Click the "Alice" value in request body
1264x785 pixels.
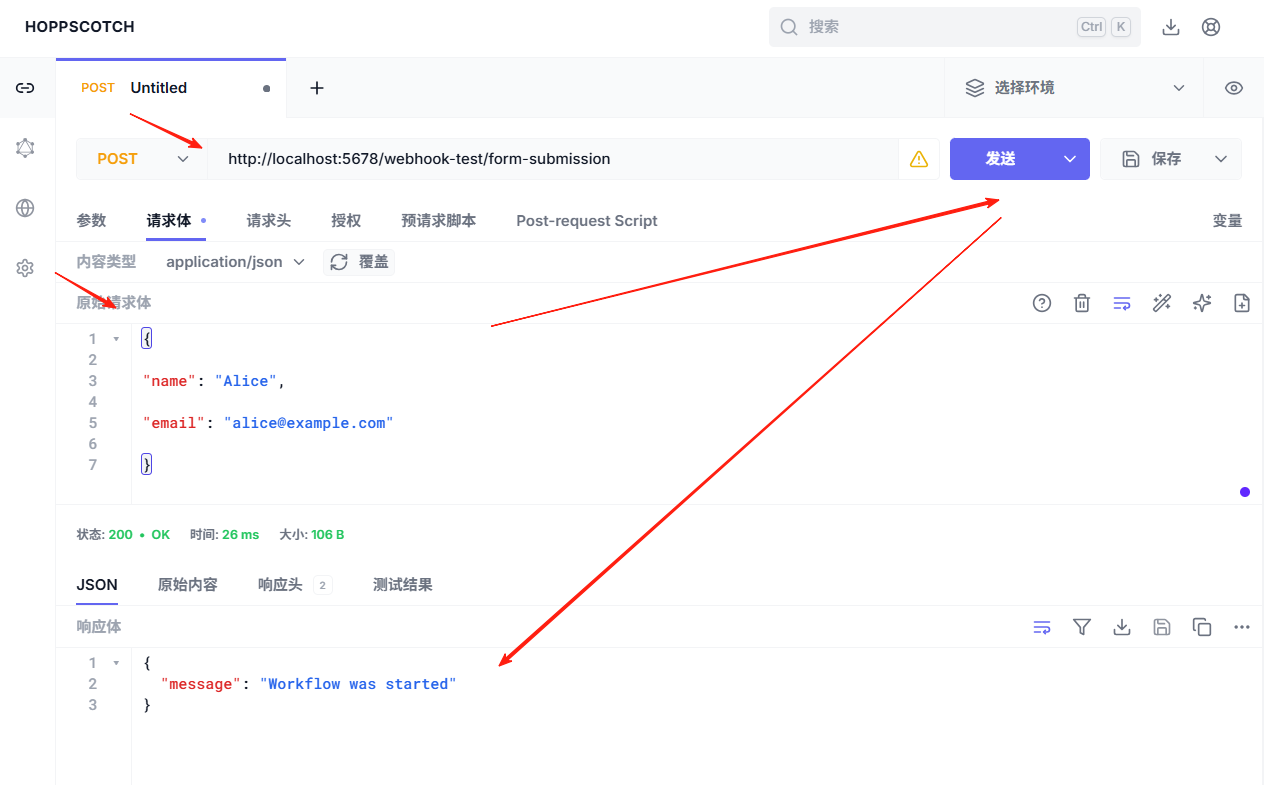(246, 381)
